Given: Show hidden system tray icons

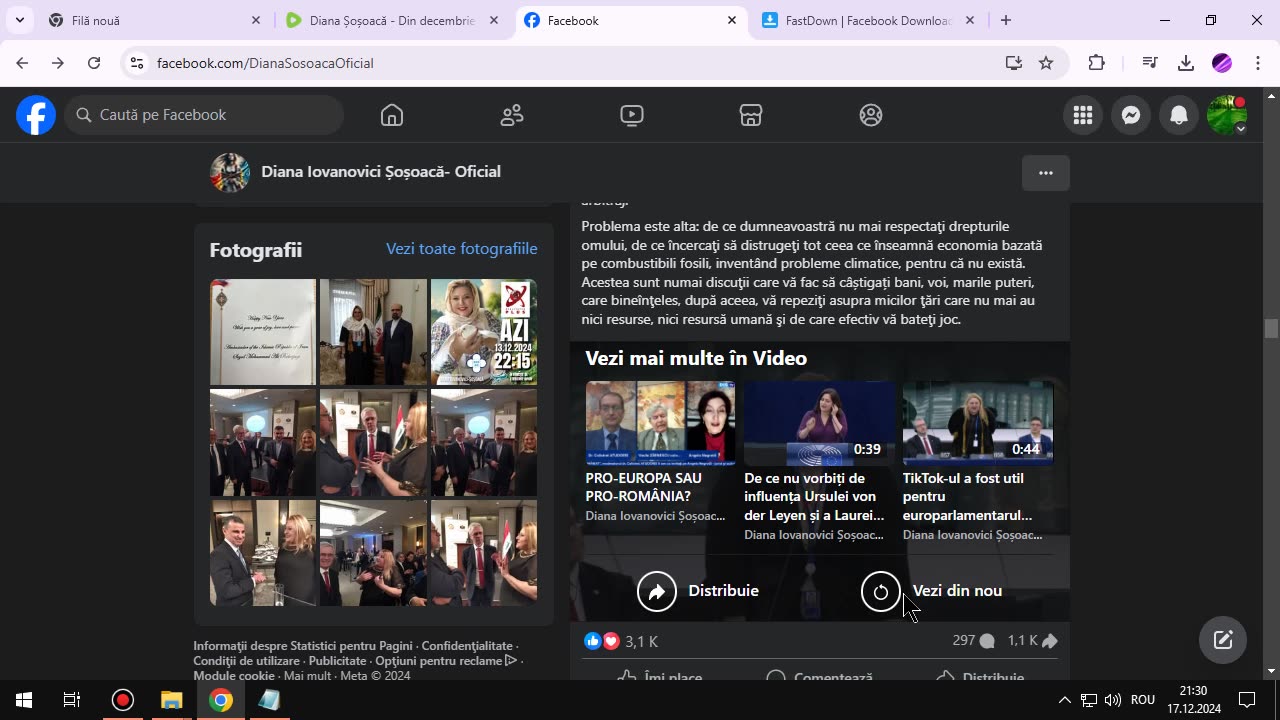Looking at the screenshot, I should click(x=1064, y=700).
